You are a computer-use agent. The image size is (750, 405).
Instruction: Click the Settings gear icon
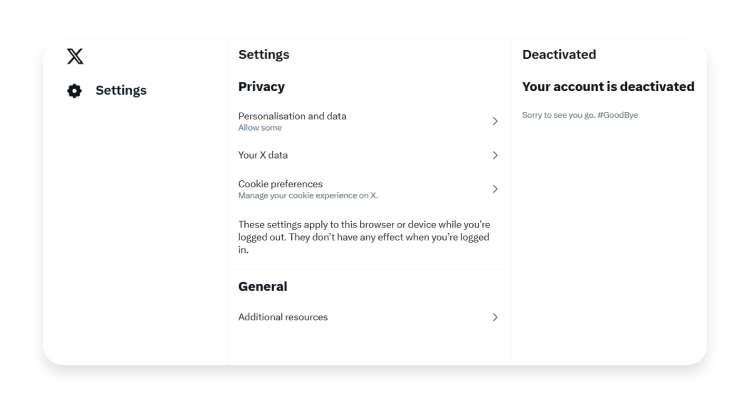[74, 91]
